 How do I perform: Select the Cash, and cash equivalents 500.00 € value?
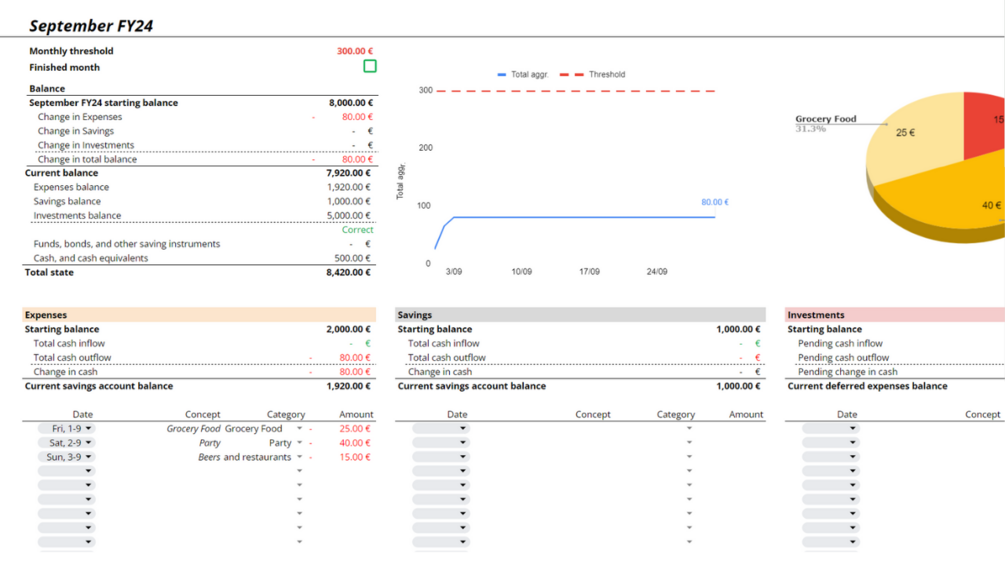(352, 258)
